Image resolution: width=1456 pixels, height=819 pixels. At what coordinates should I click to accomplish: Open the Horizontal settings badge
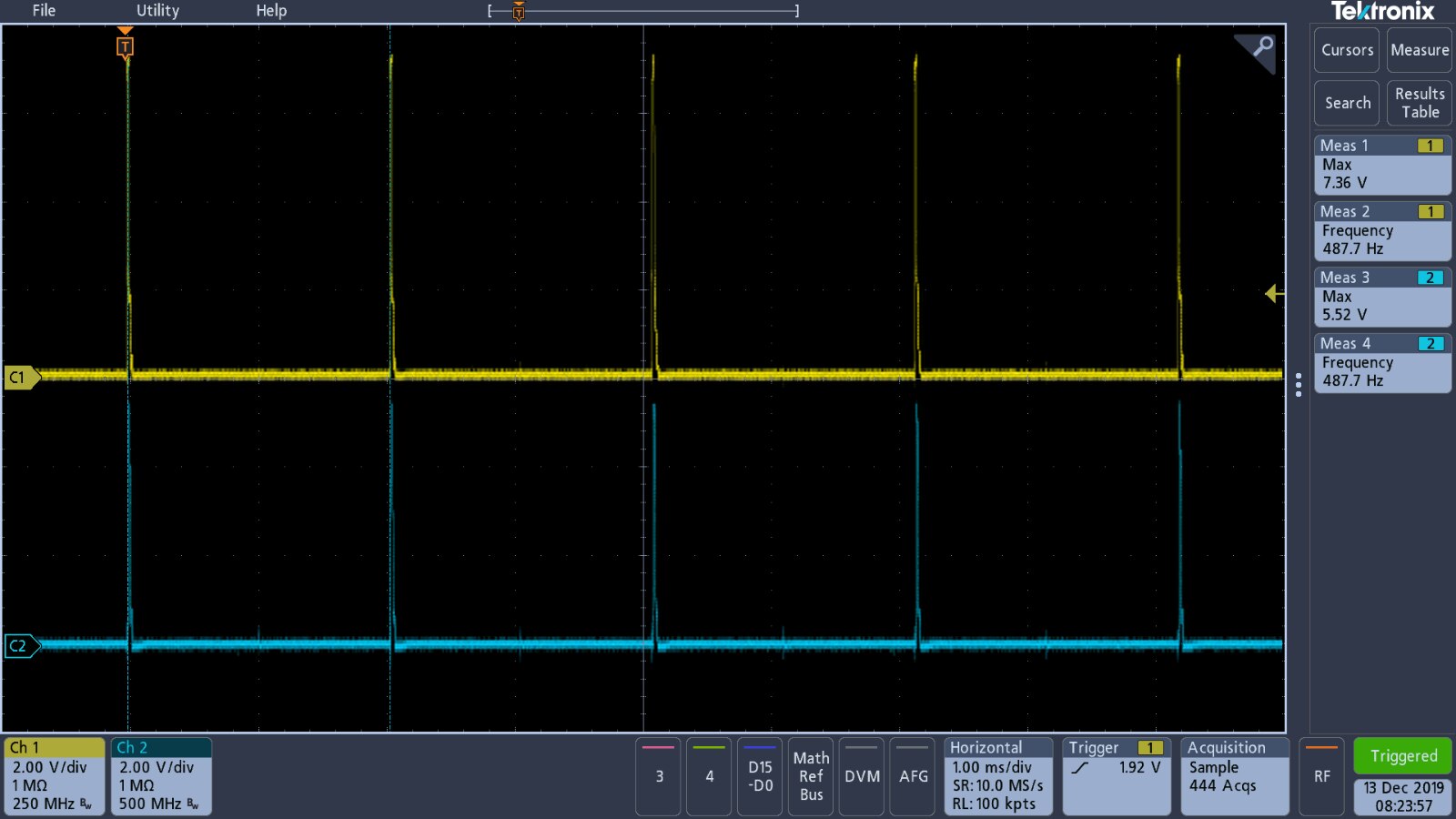click(x=997, y=776)
